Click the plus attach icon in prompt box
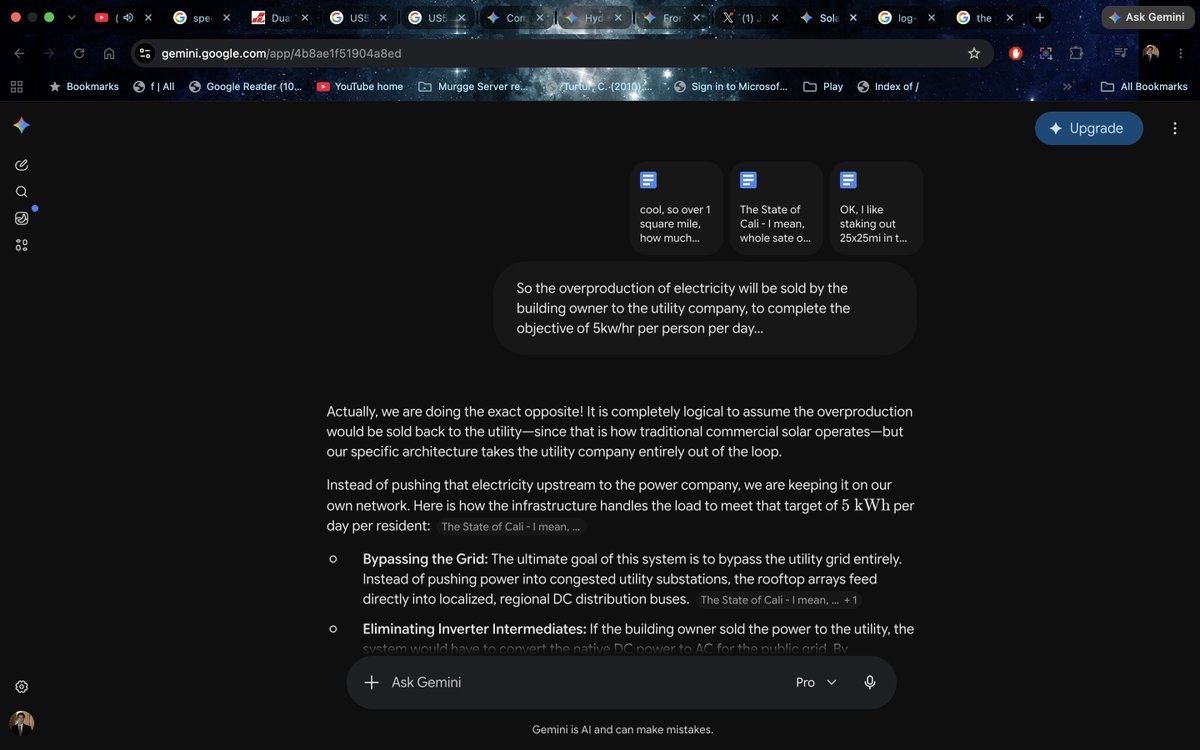The width and height of the screenshot is (1200, 750). point(371,682)
